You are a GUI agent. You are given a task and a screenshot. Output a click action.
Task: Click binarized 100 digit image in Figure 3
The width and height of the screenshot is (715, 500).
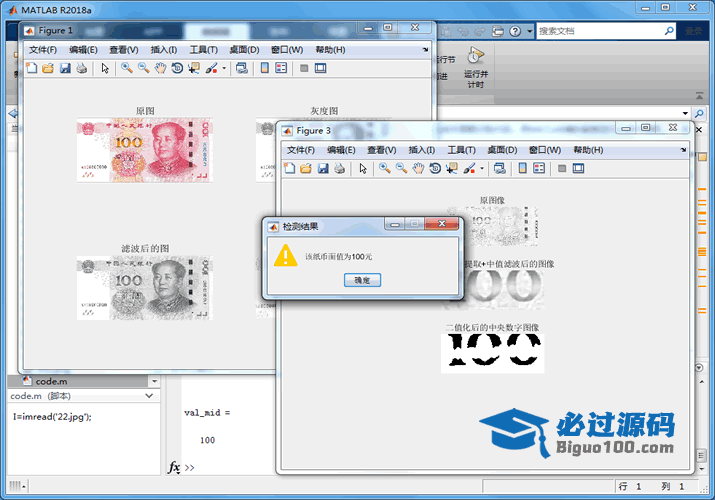click(x=492, y=353)
